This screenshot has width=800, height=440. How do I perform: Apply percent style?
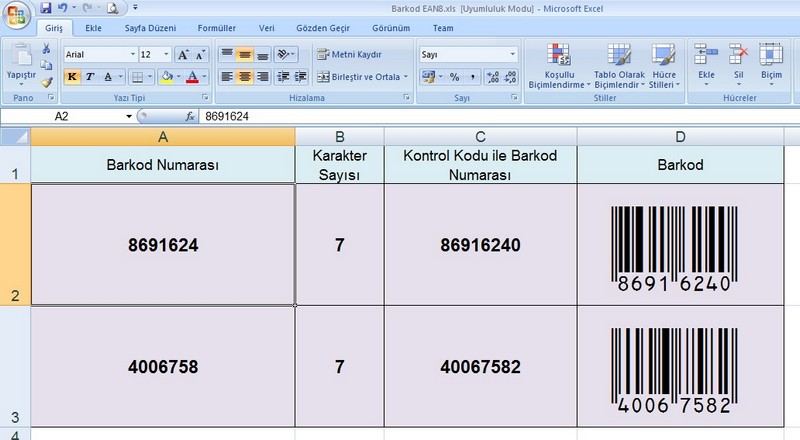click(x=454, y=77)
